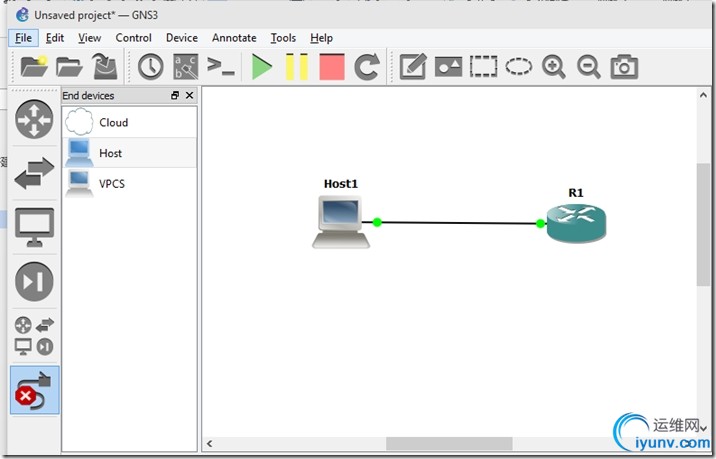
Task: Select the R1 router node
Action: (x=576, y=223)
